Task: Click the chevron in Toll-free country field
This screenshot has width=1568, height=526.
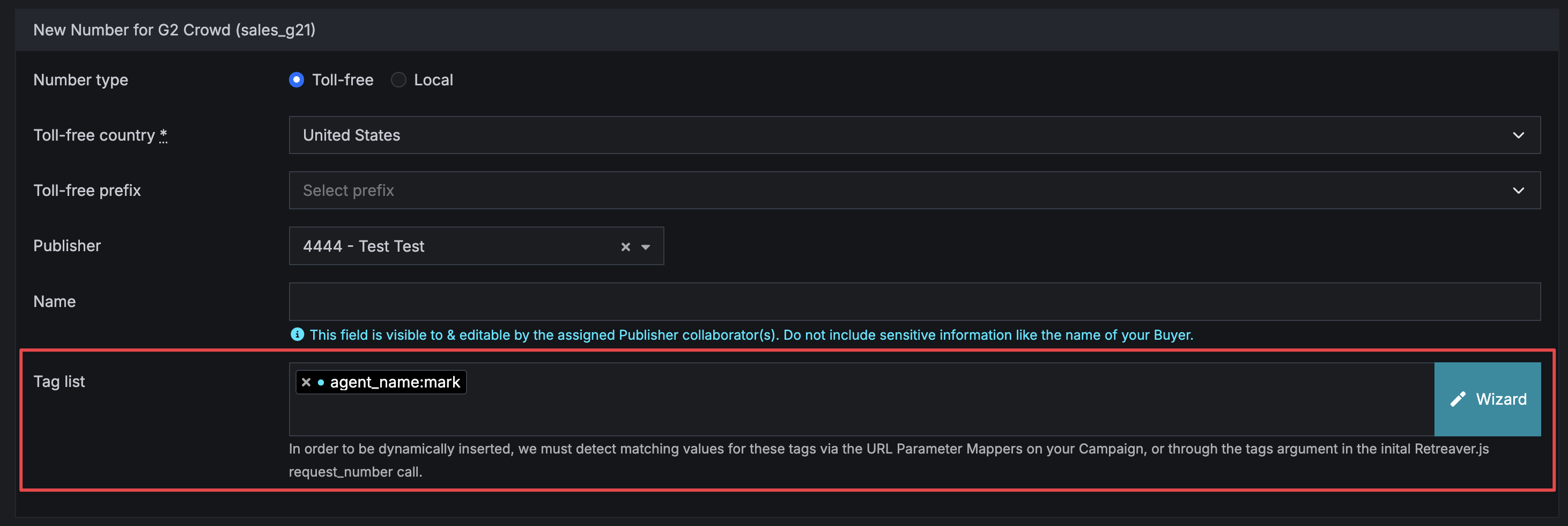Action: tap(1518, 135)
